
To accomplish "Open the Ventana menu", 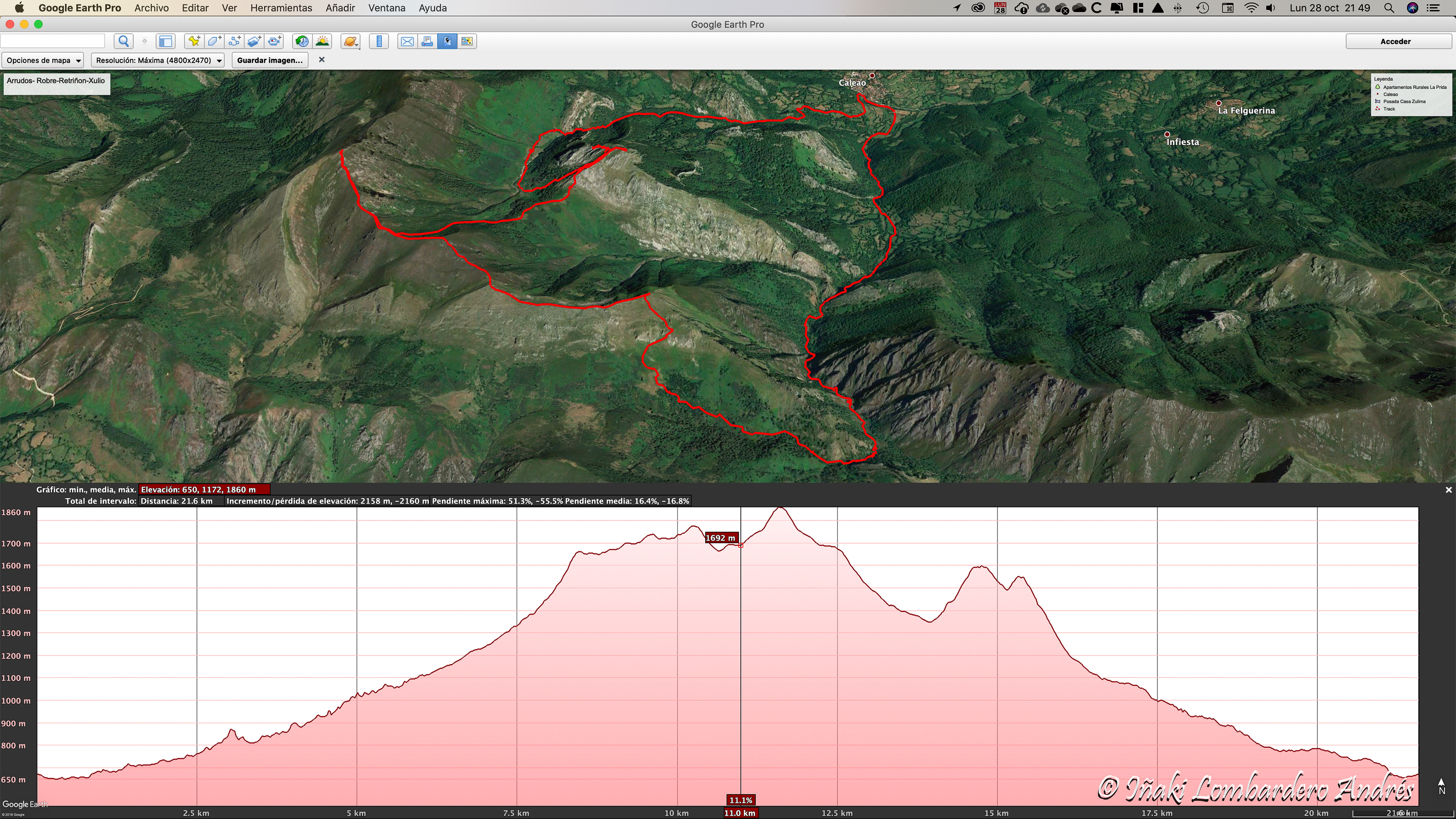I will 387,8.
